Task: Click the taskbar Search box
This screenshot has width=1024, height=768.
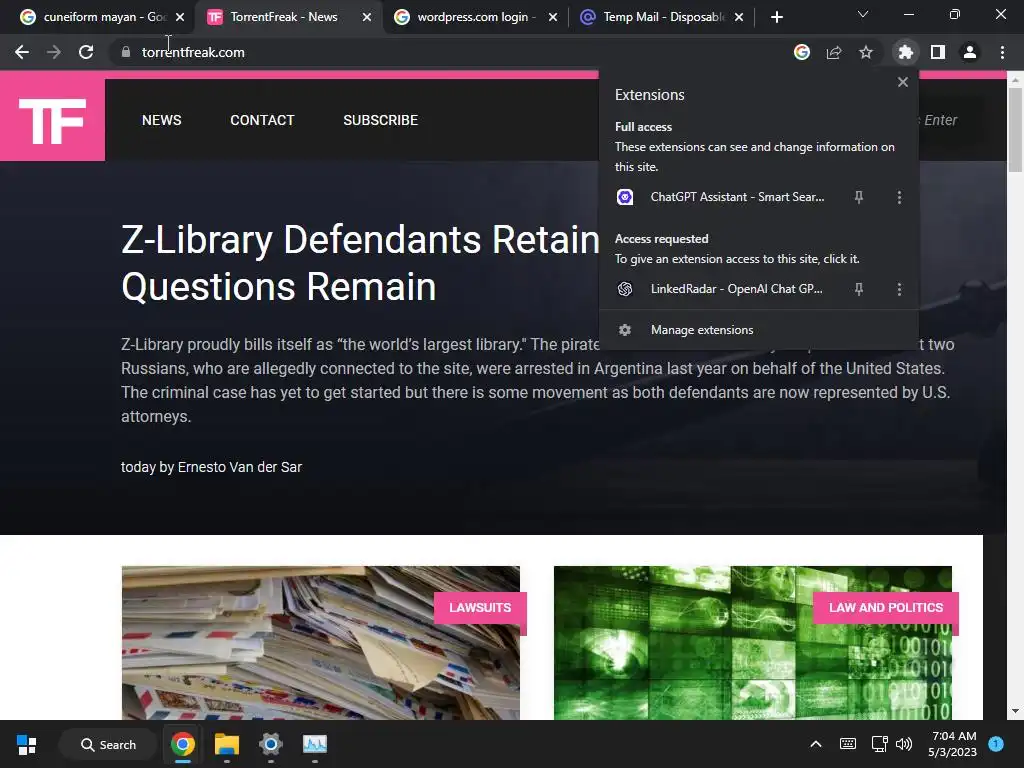Action: coord(108,744)
